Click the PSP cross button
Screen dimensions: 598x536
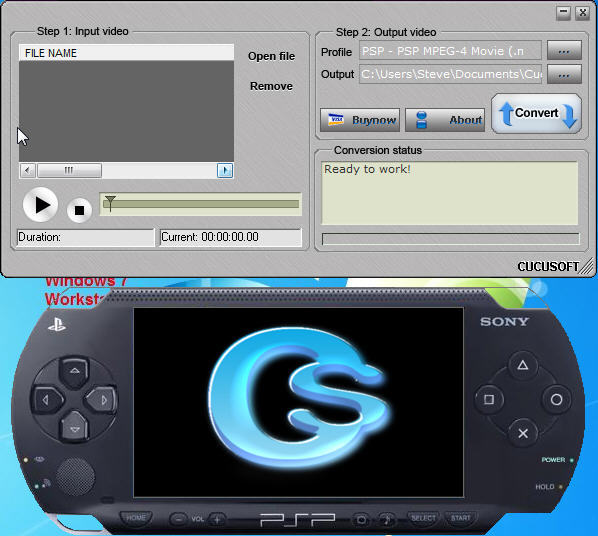523,433
